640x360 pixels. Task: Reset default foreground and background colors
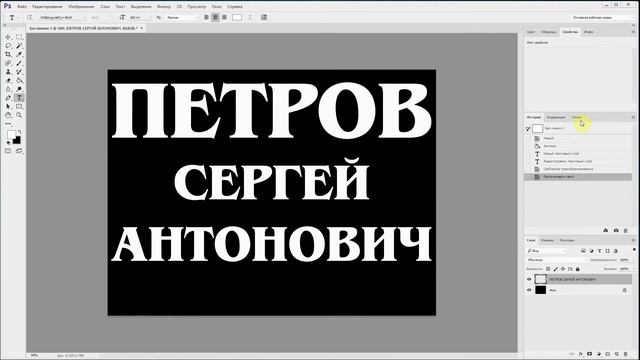click(x=9, y=142)
